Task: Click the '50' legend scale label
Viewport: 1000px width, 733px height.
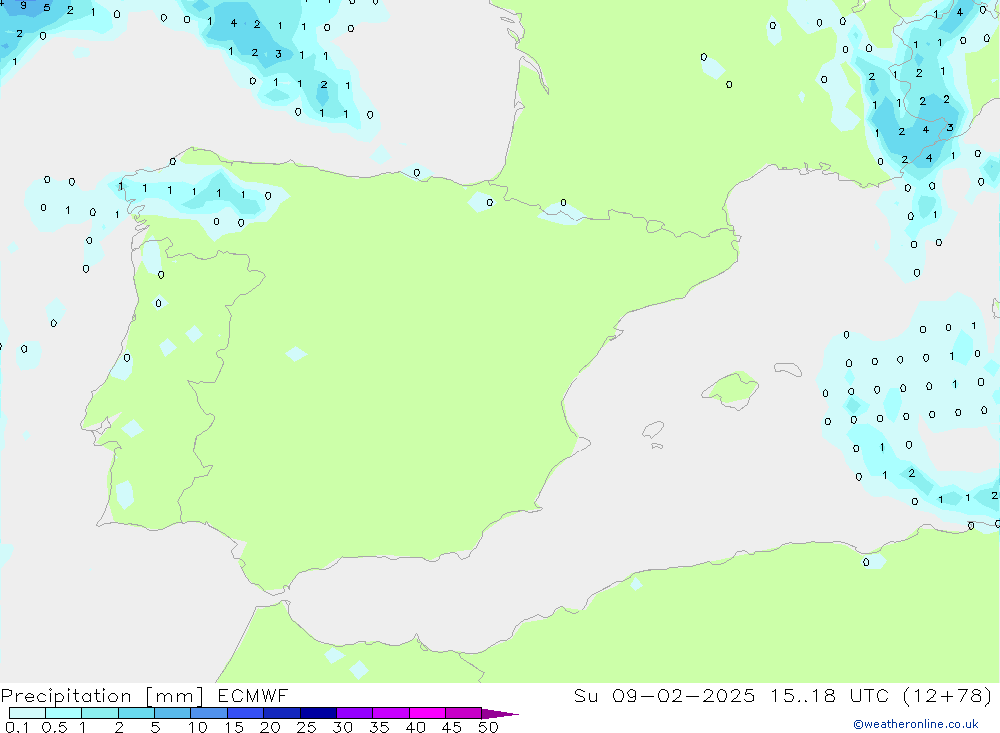Action: [489, 727]
